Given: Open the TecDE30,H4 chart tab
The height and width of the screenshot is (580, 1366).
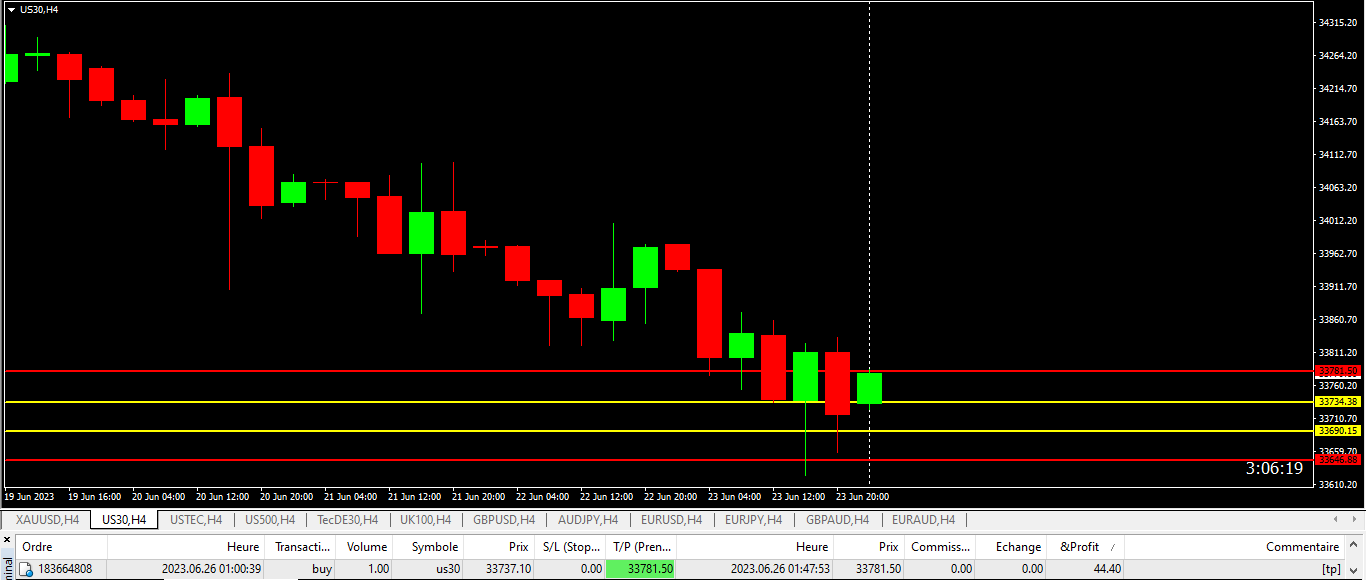Looking at the screenshot, I should [347, 520].
